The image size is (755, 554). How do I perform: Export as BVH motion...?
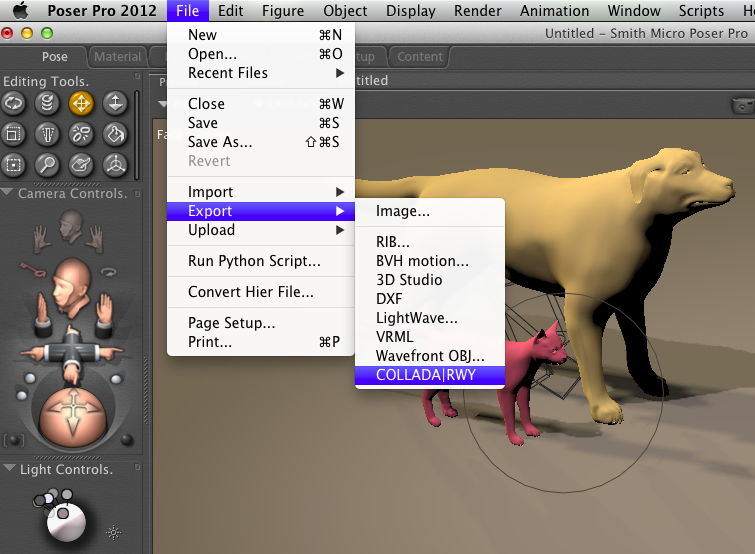click(x=430, y=261)
